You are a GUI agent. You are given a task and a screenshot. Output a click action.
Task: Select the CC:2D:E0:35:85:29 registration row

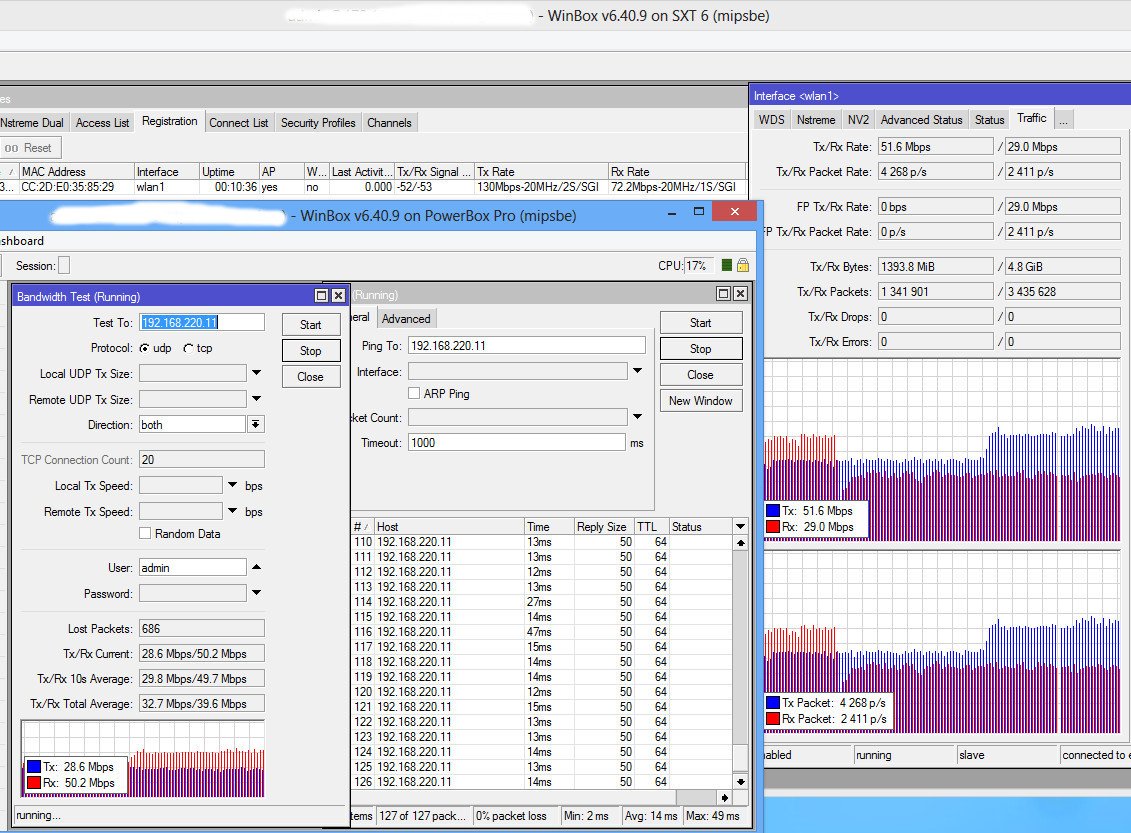(373, 187)
